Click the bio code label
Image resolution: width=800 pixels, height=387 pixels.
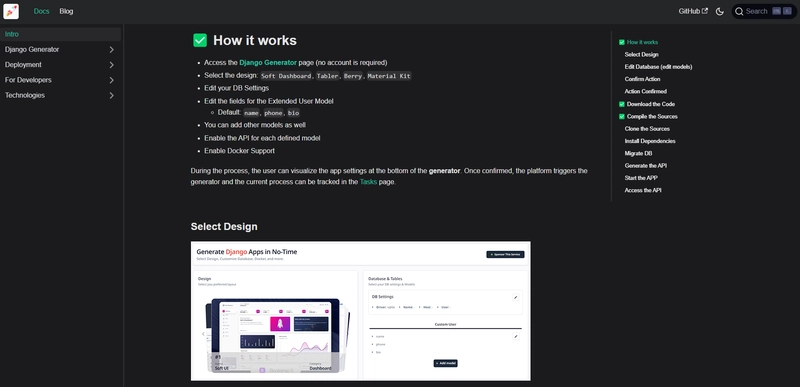coord(293,113)
